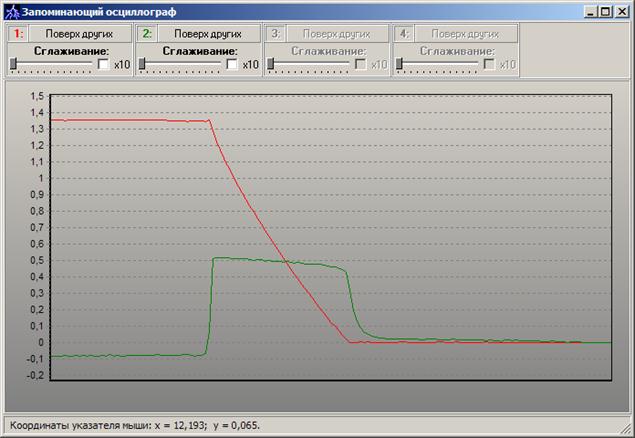This screenshot has width=635, height=438.
Task: Click disabled channel 4 'Поверх других' button
Action: tap(466, 34)
